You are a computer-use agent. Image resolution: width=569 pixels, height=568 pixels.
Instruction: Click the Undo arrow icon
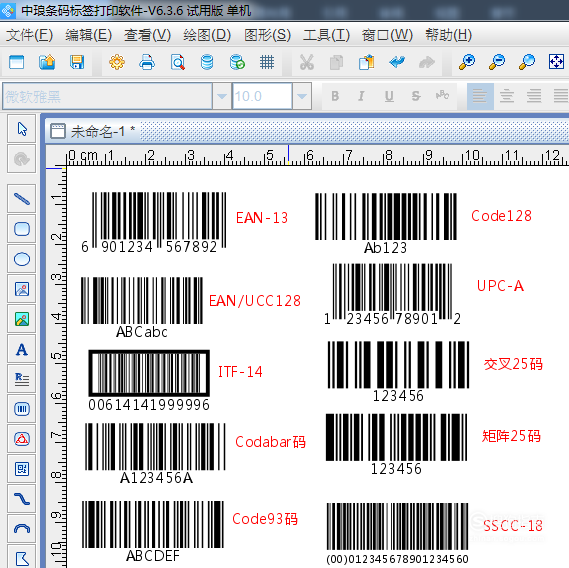397,62
